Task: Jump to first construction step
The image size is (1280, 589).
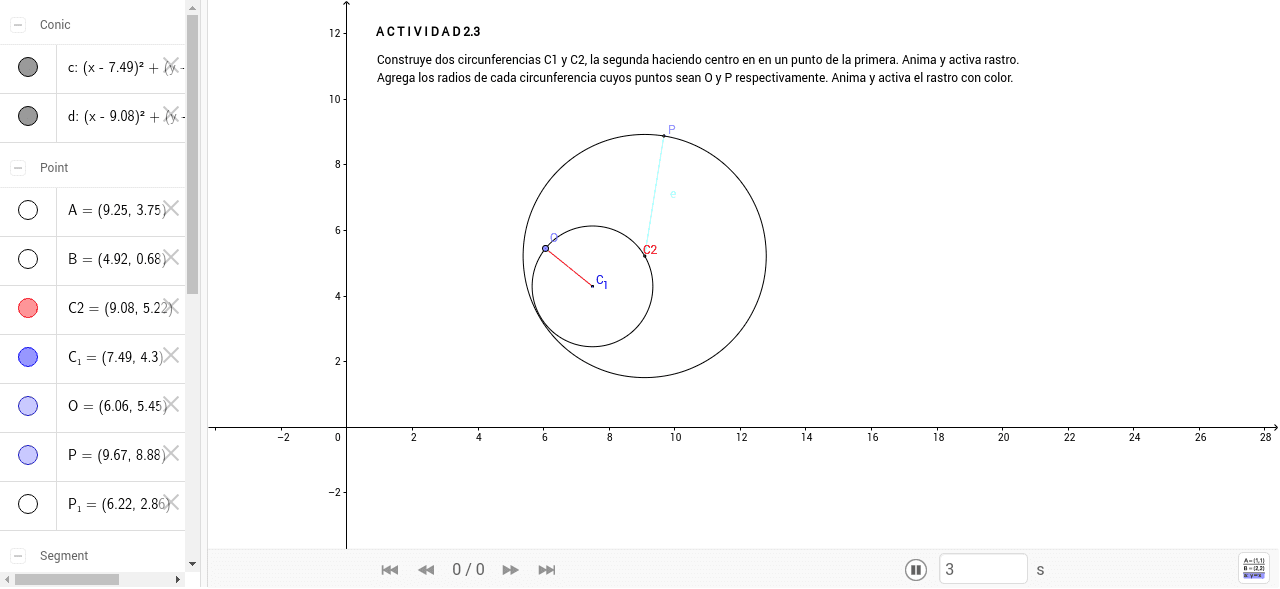Action: (x=390, y=570)
